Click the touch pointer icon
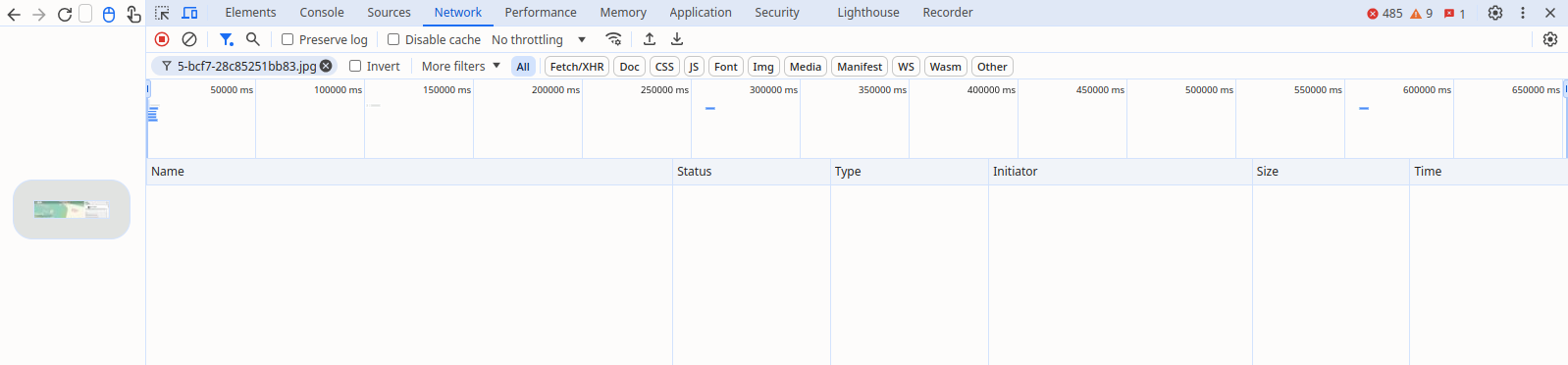The image size is (1568, 365). [133, 15]
